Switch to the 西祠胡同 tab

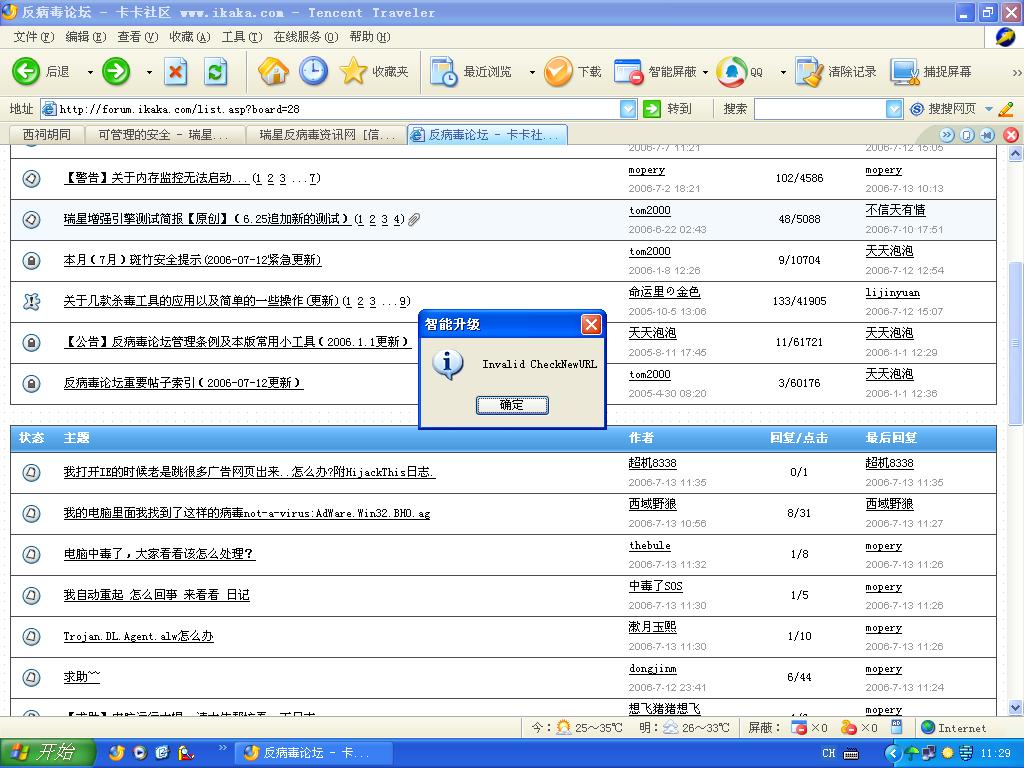point(46,134)
